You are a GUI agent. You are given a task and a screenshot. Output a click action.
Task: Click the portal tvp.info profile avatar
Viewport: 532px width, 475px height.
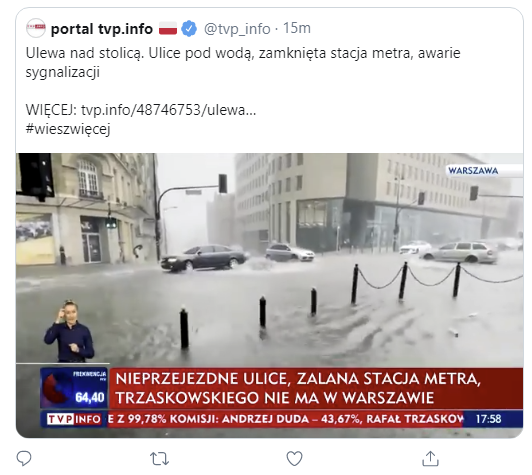pyautogui.click(x=36, y=28)
